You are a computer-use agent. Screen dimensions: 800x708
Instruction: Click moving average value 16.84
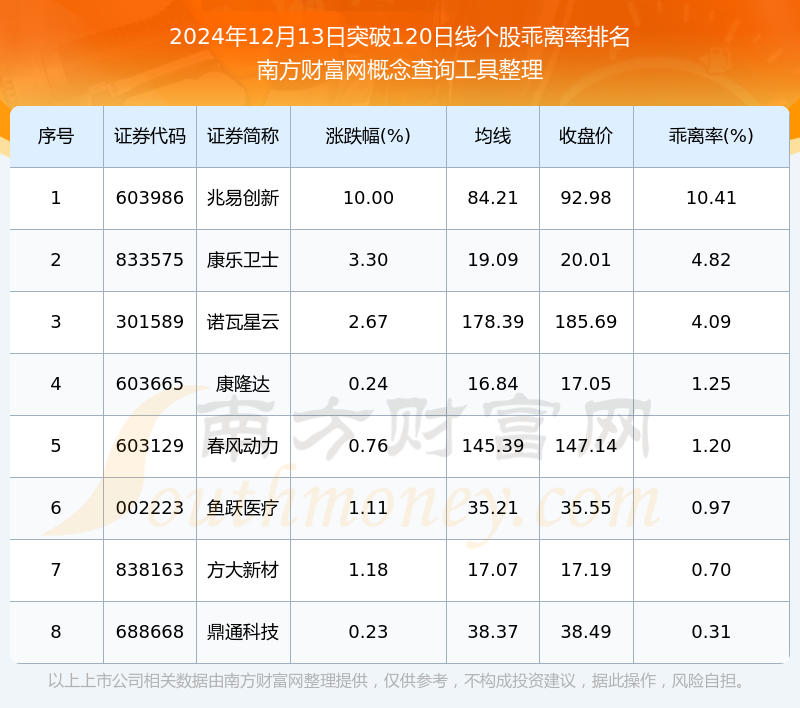point(493,384)
